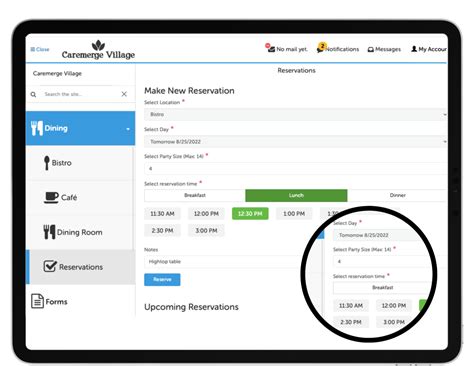Screen dimensions: 474x366
Task: Open the Notifications bell icon
Action: coord(321,48)
